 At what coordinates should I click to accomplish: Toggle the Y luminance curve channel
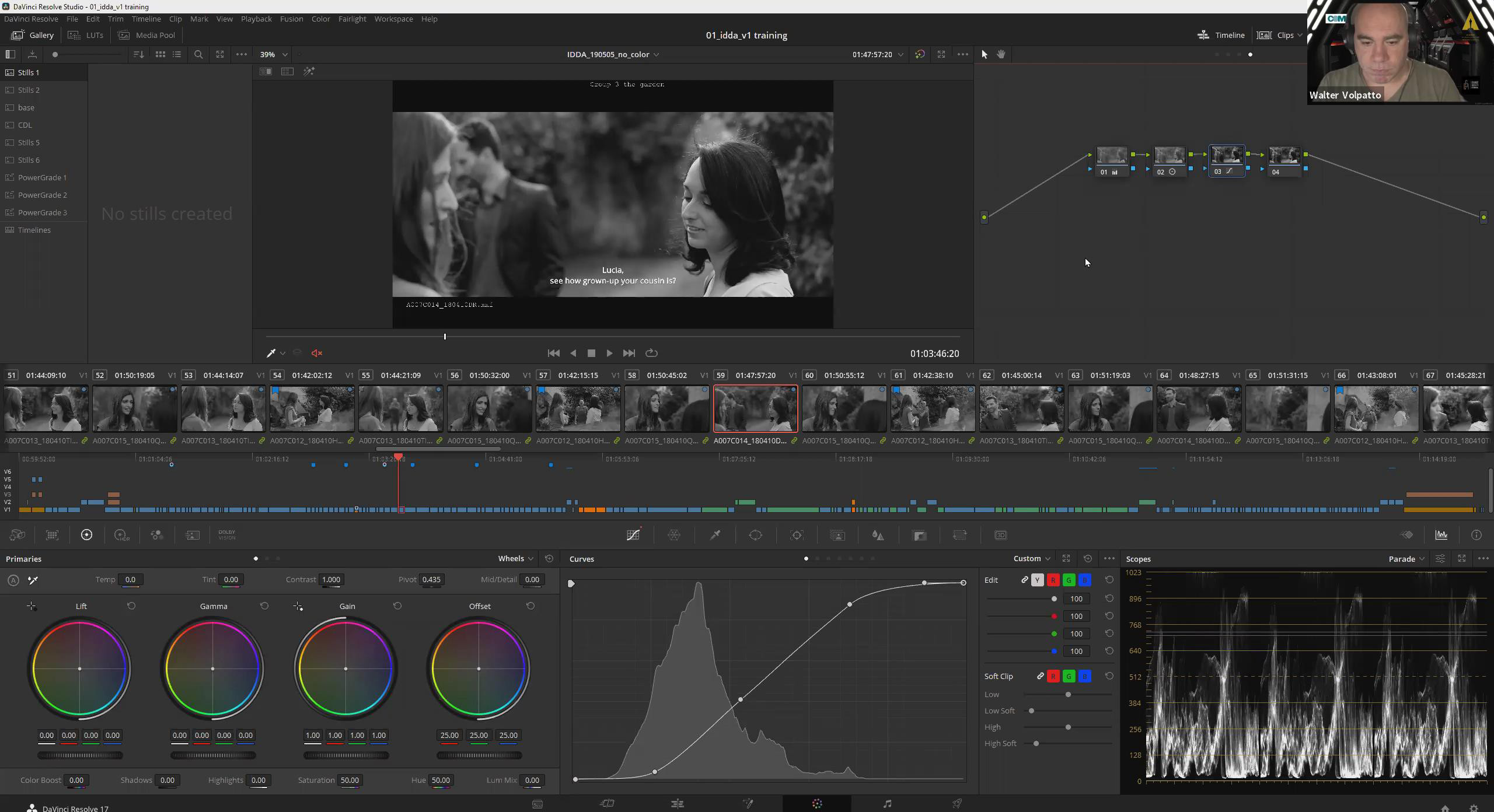[1038, 580]
